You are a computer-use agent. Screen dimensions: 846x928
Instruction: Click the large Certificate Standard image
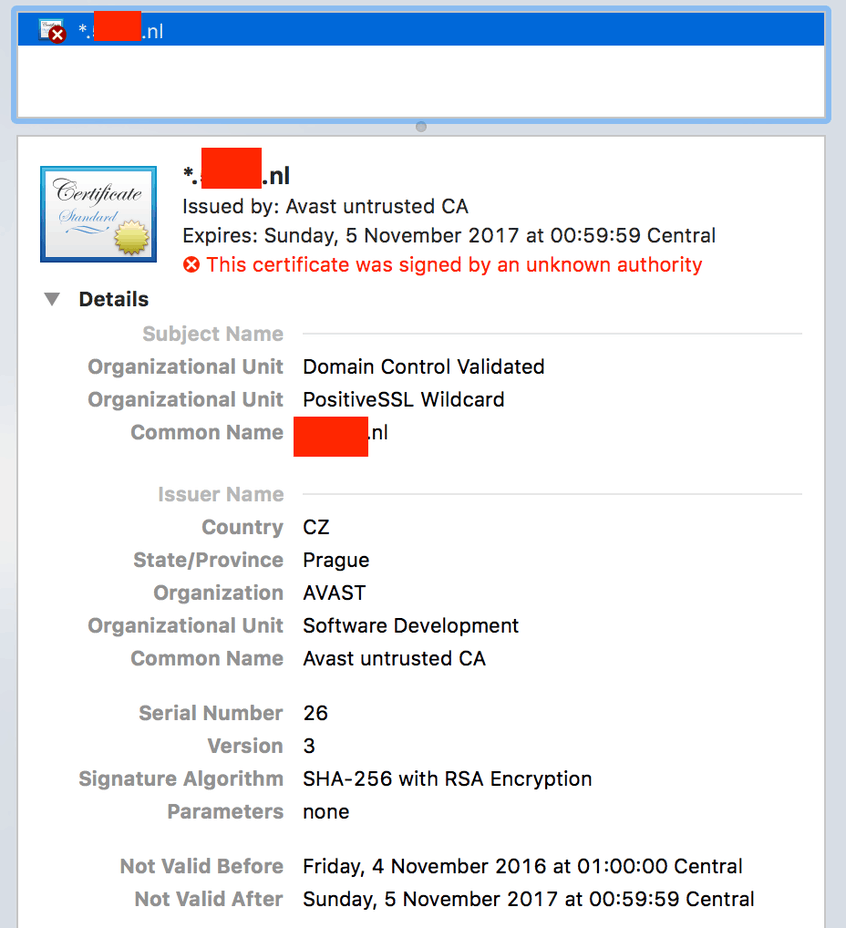(x=98, y=214)
